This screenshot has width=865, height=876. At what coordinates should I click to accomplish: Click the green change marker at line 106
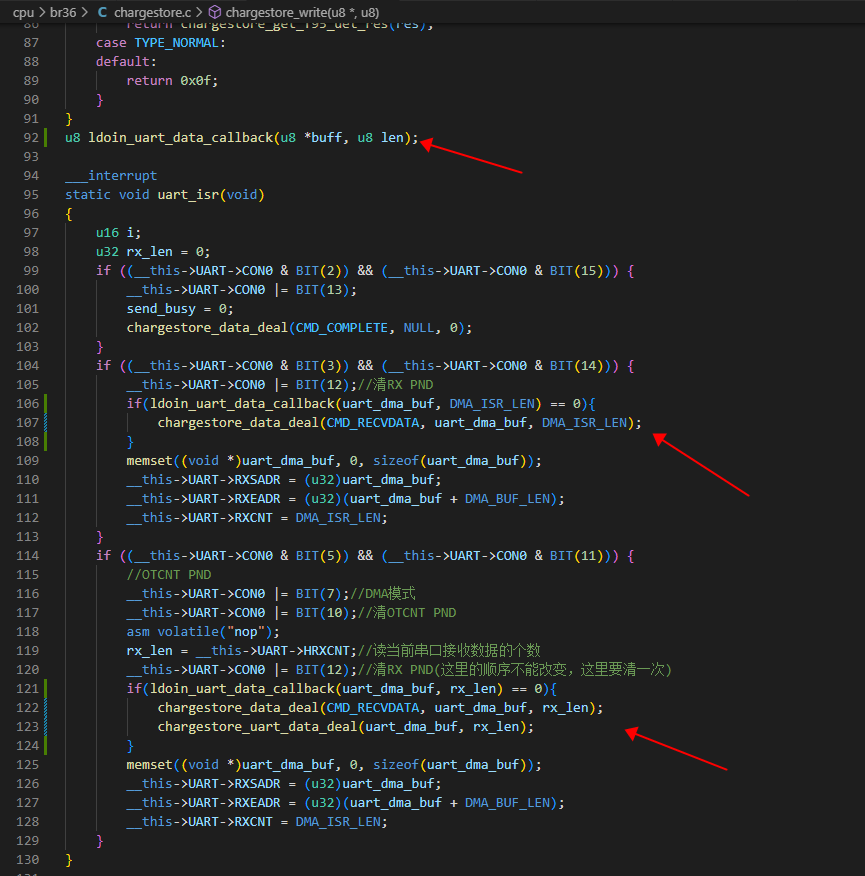45,403
